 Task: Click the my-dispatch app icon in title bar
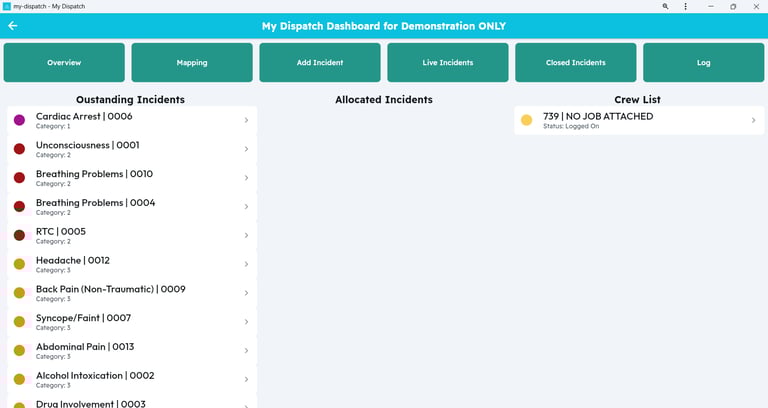point(6,6)
